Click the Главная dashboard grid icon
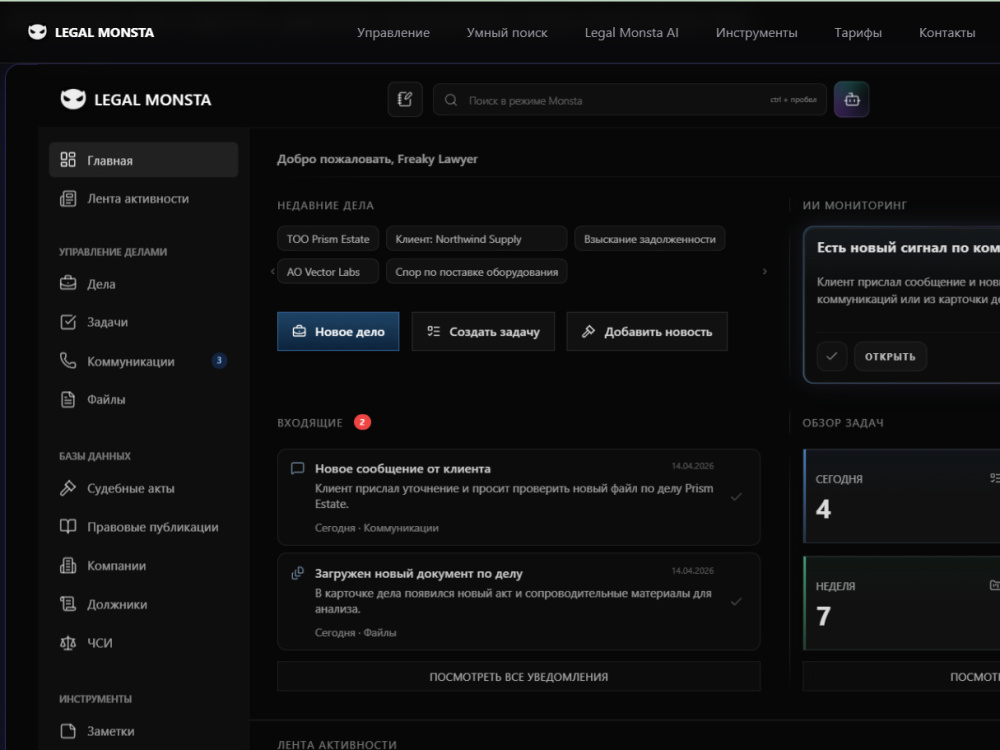The height and width of the screenshot is (750, 1000). tap(68, 159)
